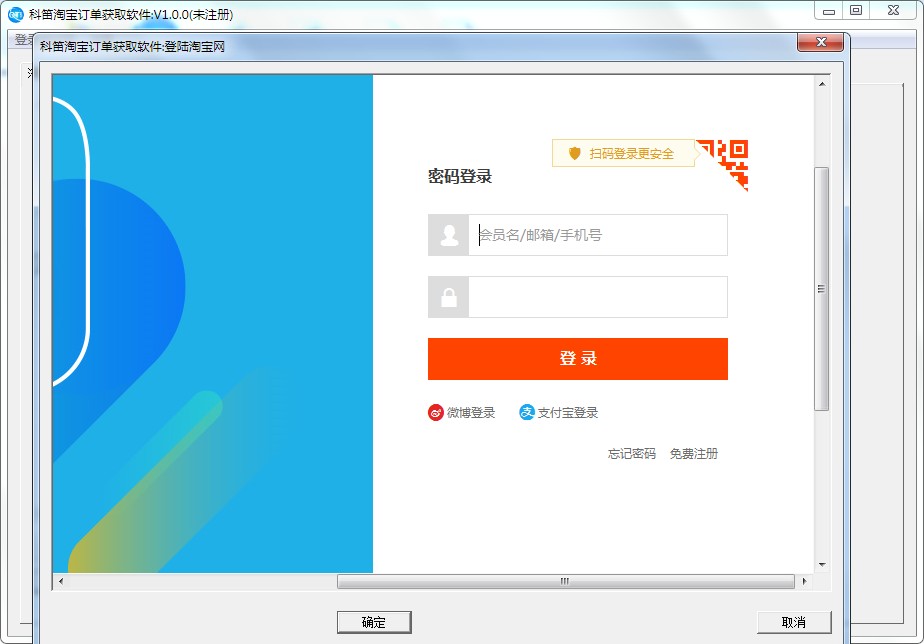Close the main application window

[x=893, y=11]
